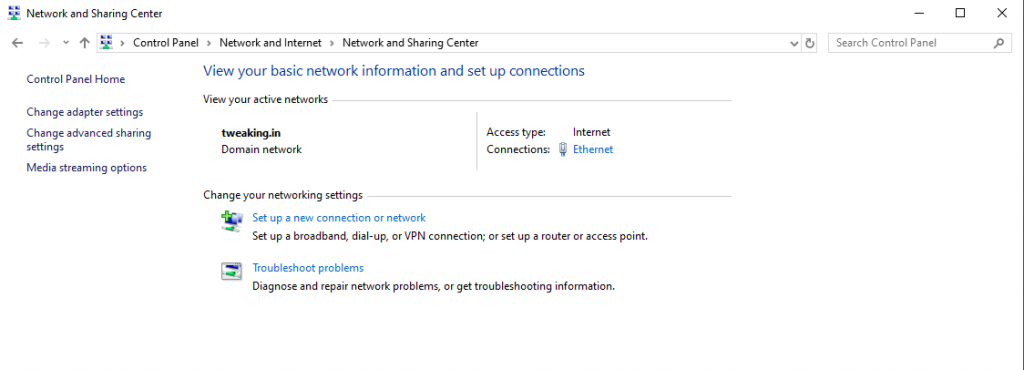Open the recent locations dropdown arrow
The image size is (1024, 370).
[x=65, y=43]
